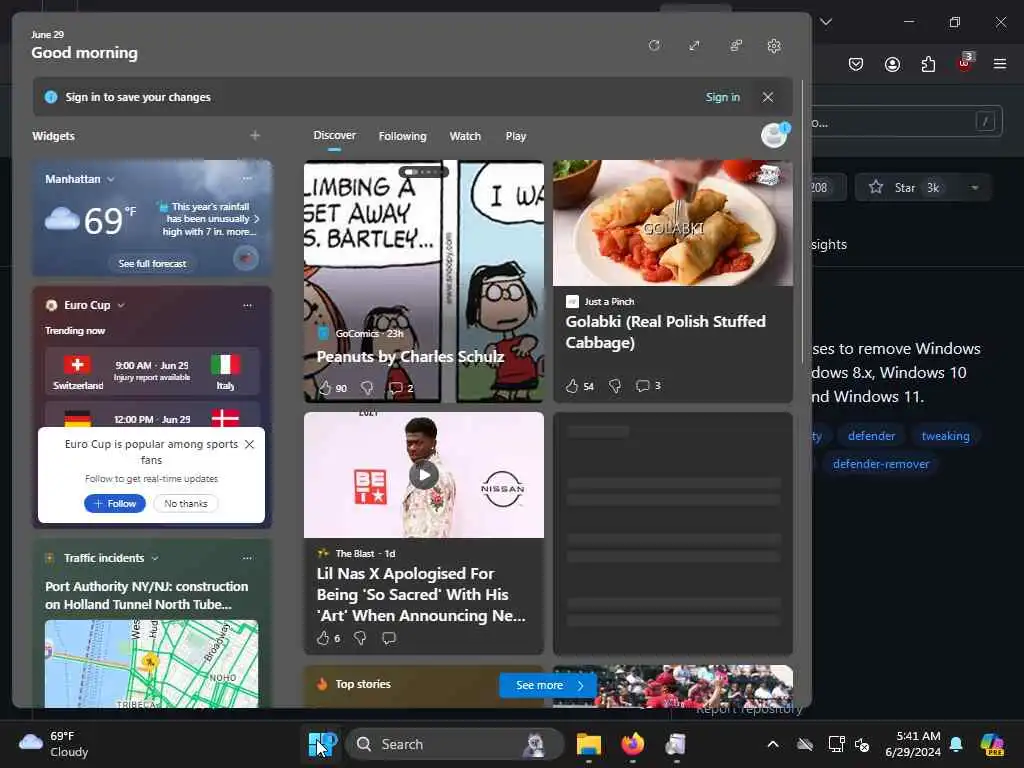Decline with No thanks button

[x=185, y=504]
